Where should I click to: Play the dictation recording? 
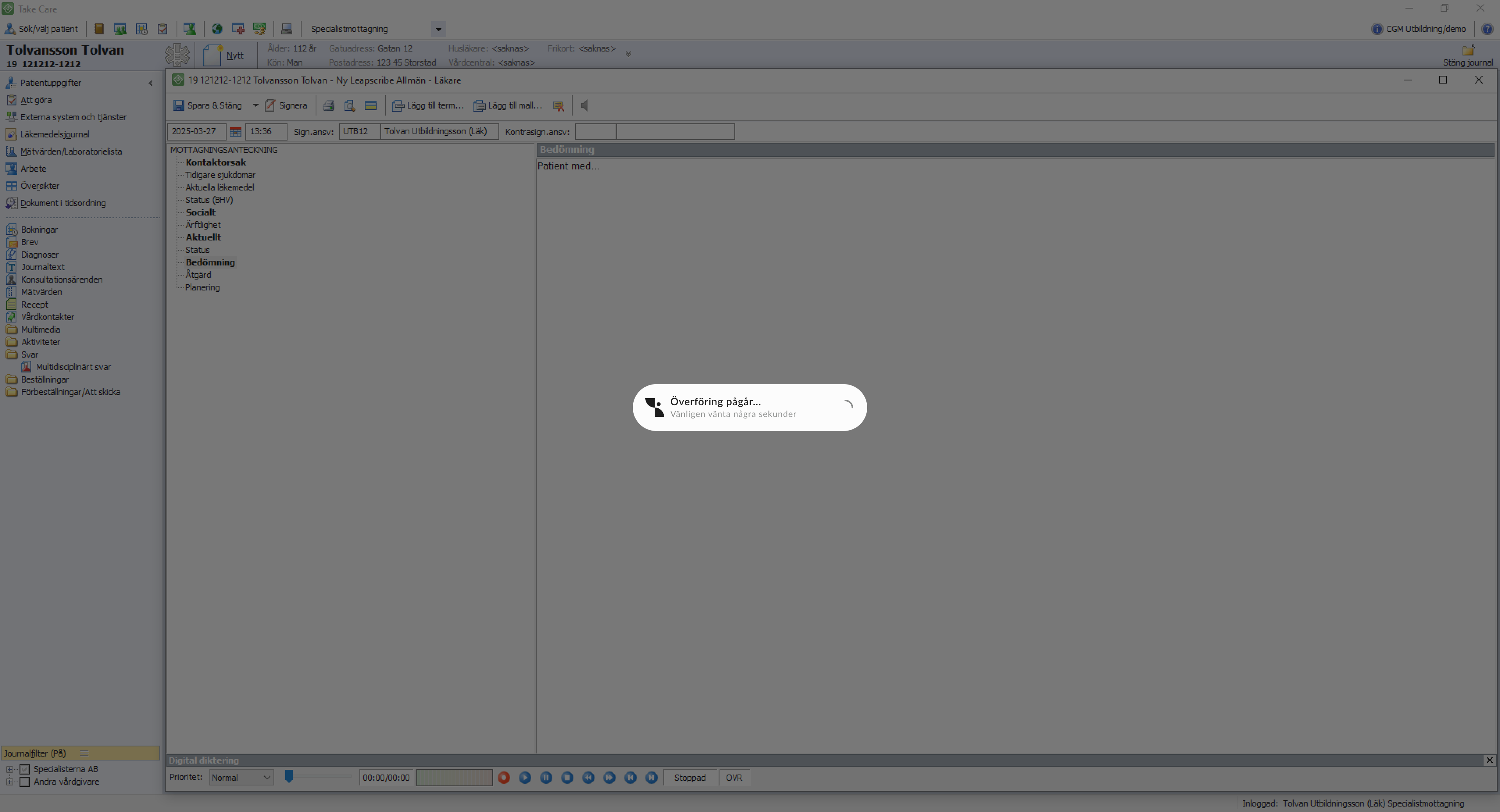525,777
